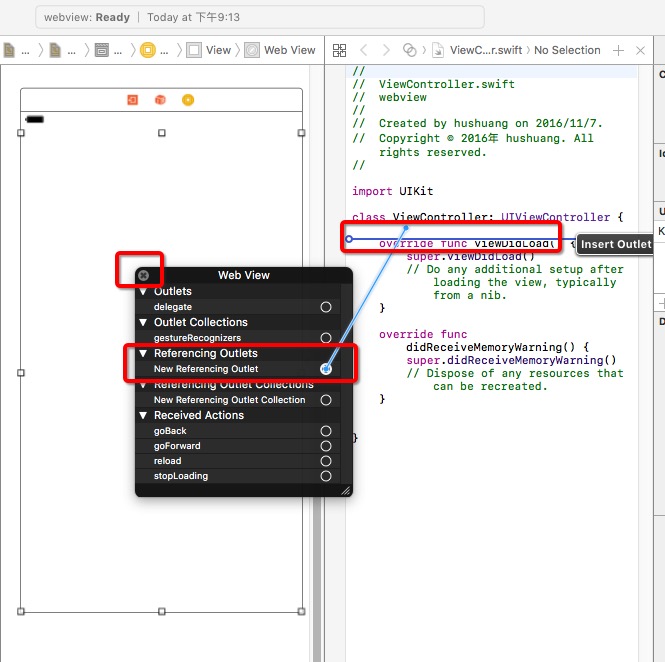The image size is (665, 662).
Task: Click the UIViewController class name in code
Action: tap(555, 218)
